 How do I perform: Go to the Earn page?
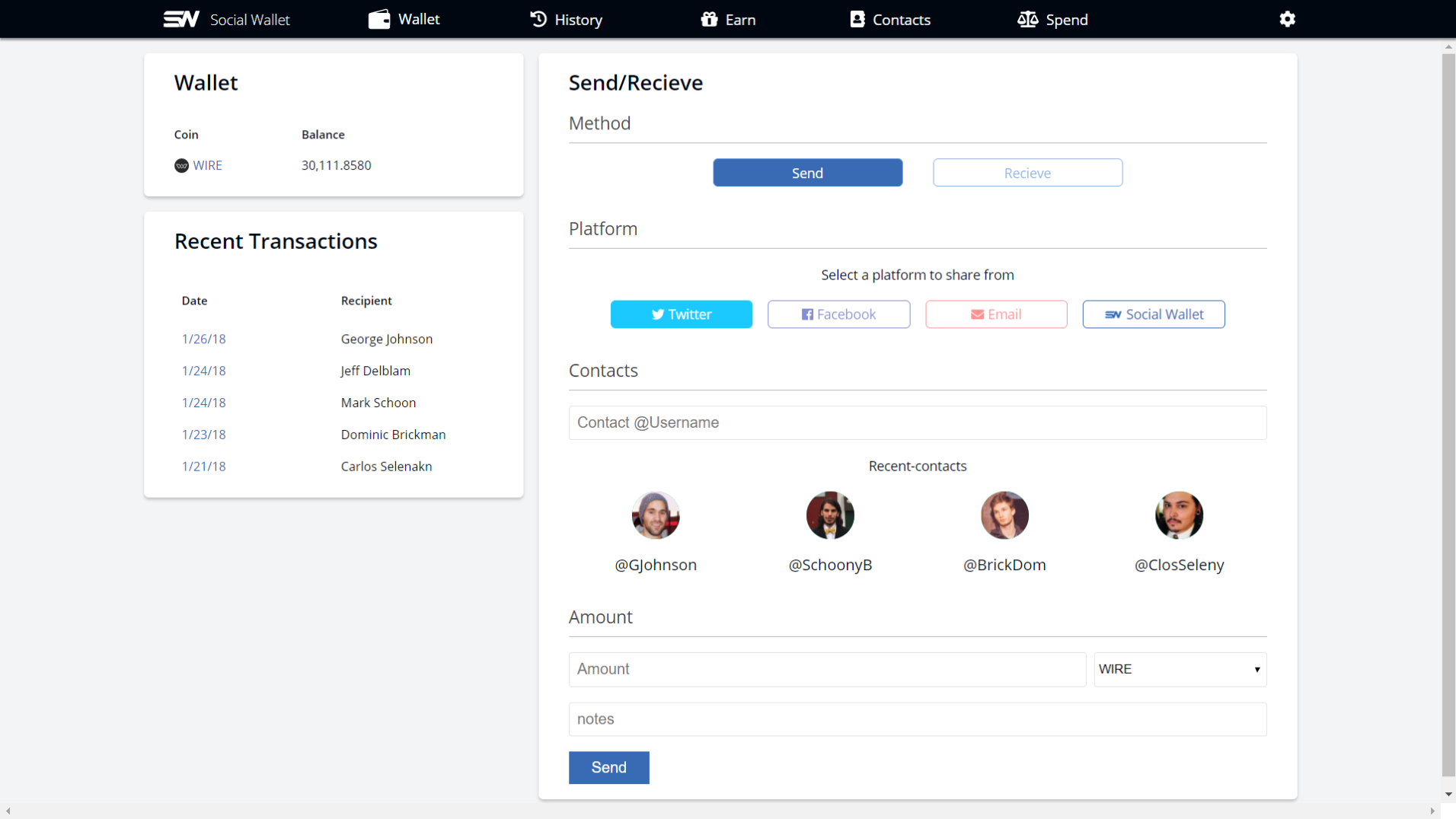pos(728,19)
